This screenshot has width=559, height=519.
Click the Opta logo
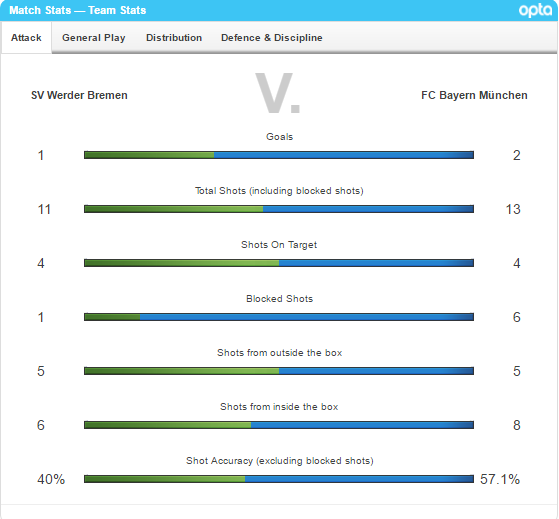[x=535, y=10]
